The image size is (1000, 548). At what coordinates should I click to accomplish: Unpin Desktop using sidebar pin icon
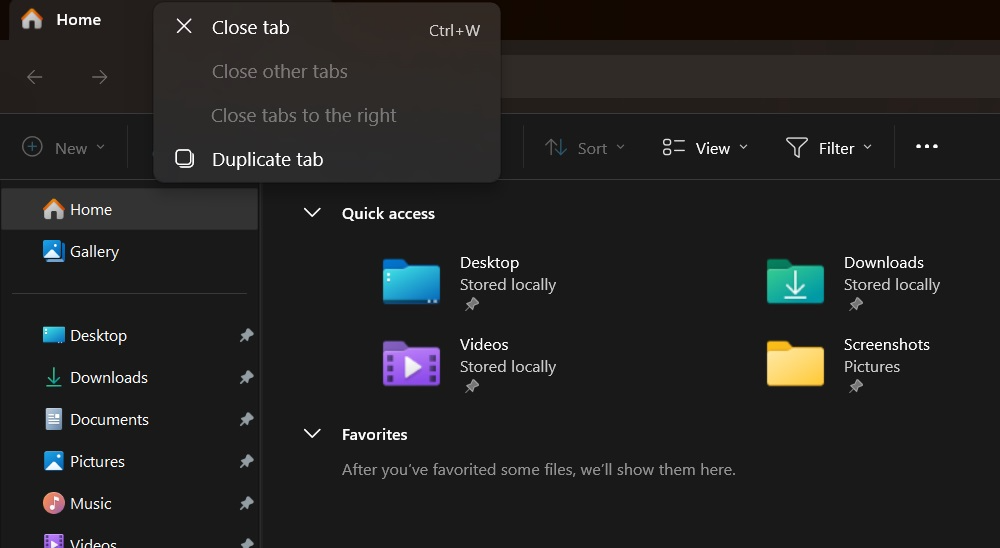pyautogui.click(x=246, y=336)
